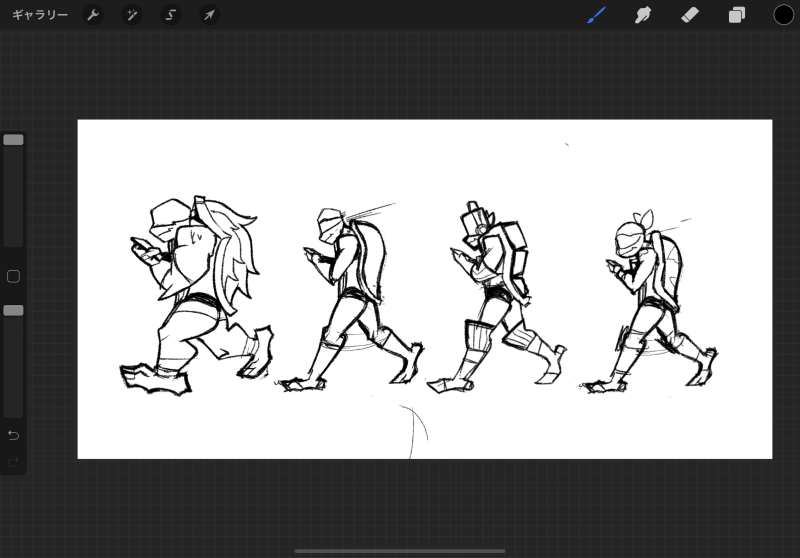Viewport: 800px width, 558px height.
Task: Click the brush opacity slider handle
Action: [13, 310]
